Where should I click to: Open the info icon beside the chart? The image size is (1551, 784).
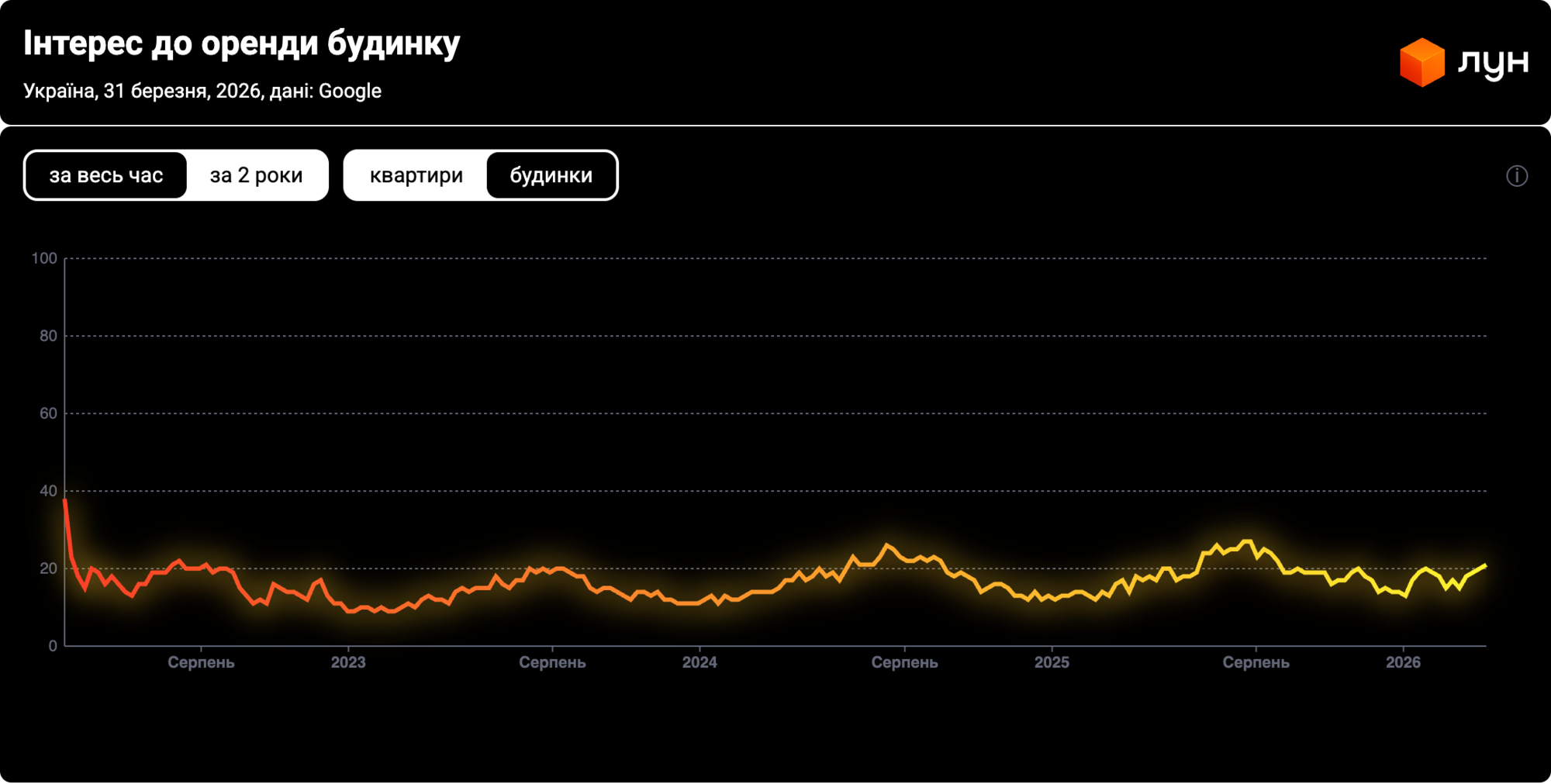(x=1516, y=176)
